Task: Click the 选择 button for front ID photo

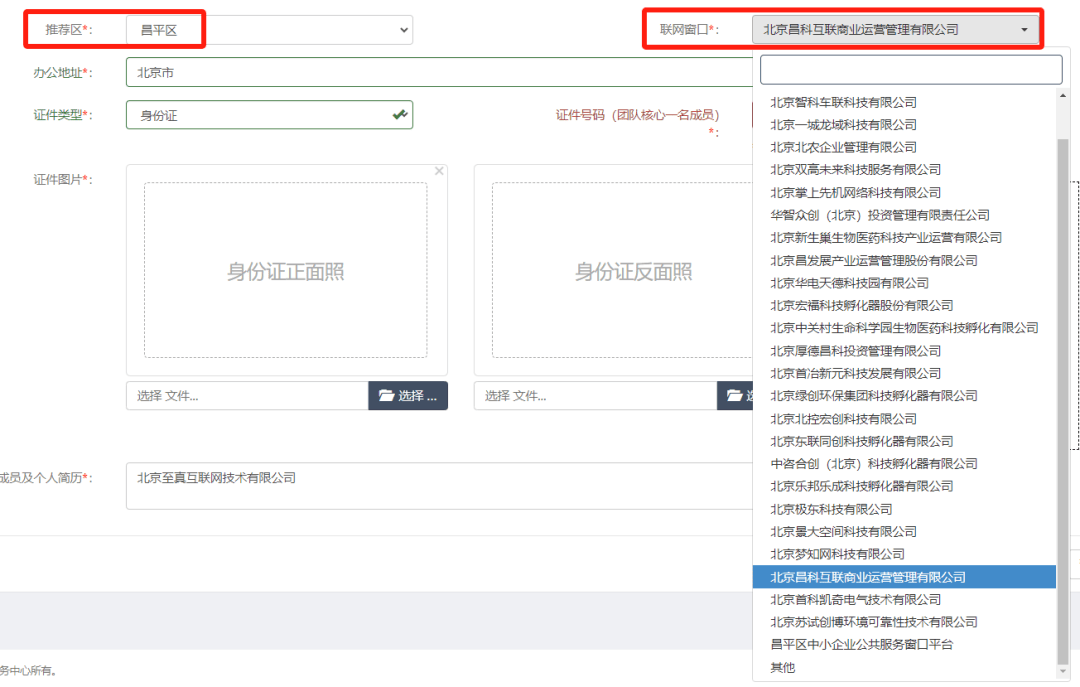Action: 408,396
